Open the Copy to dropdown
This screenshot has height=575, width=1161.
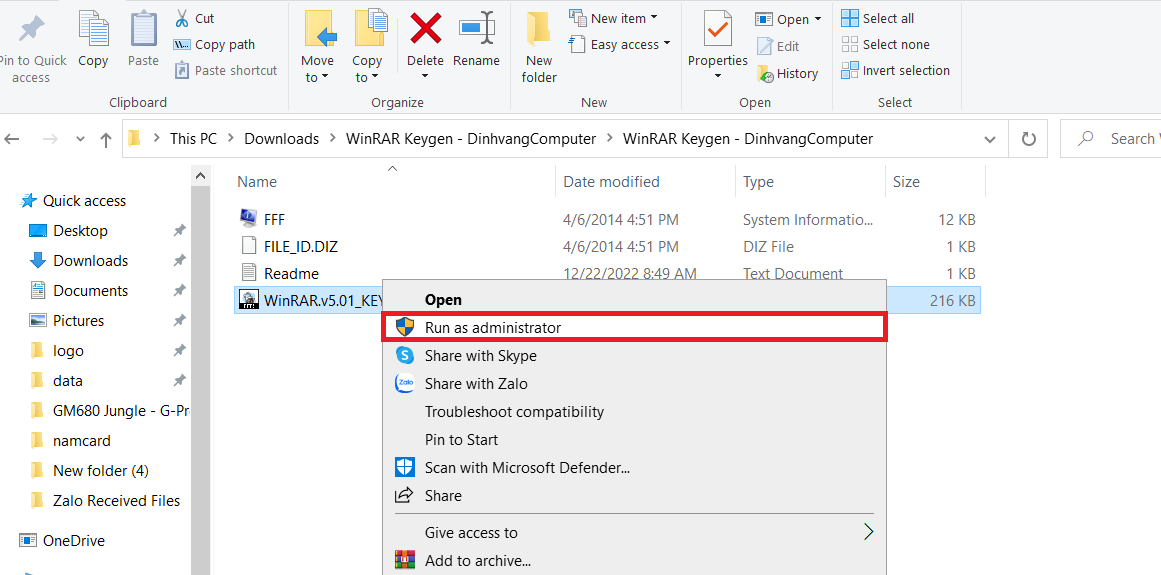tap(367, 46)
